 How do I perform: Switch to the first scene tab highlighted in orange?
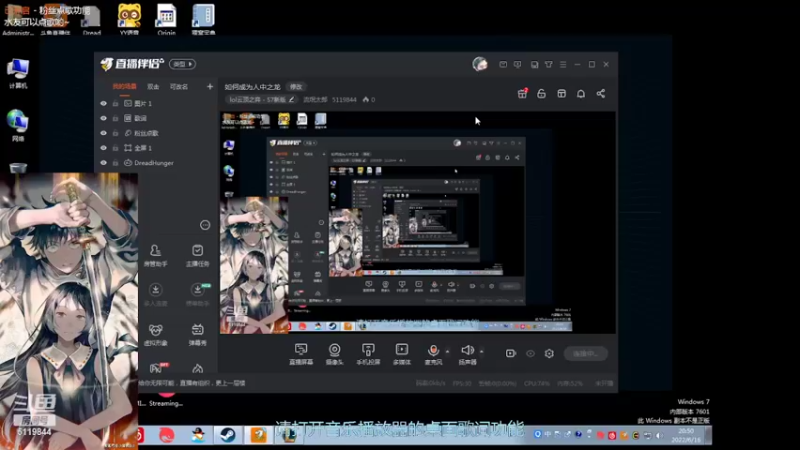point(124,87)
